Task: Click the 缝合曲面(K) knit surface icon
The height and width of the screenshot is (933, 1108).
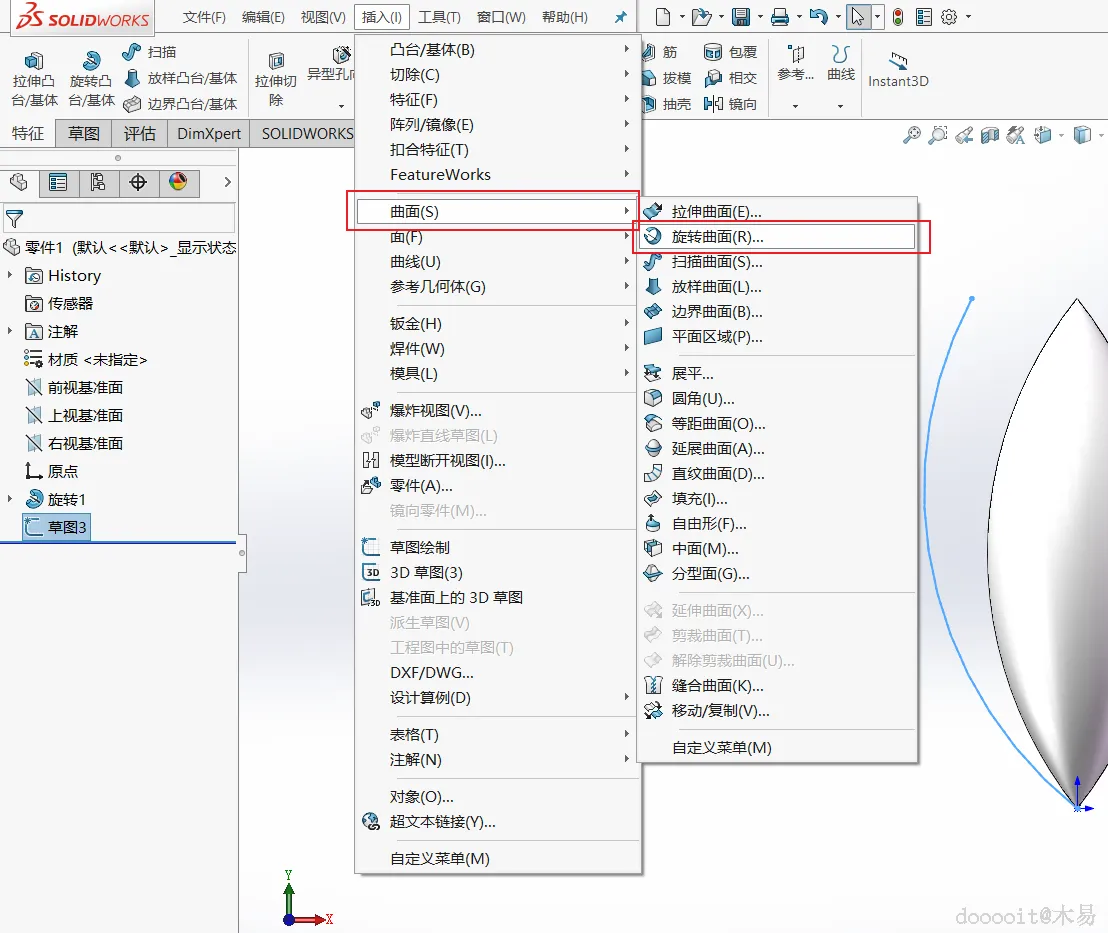Action: point(653,685)
